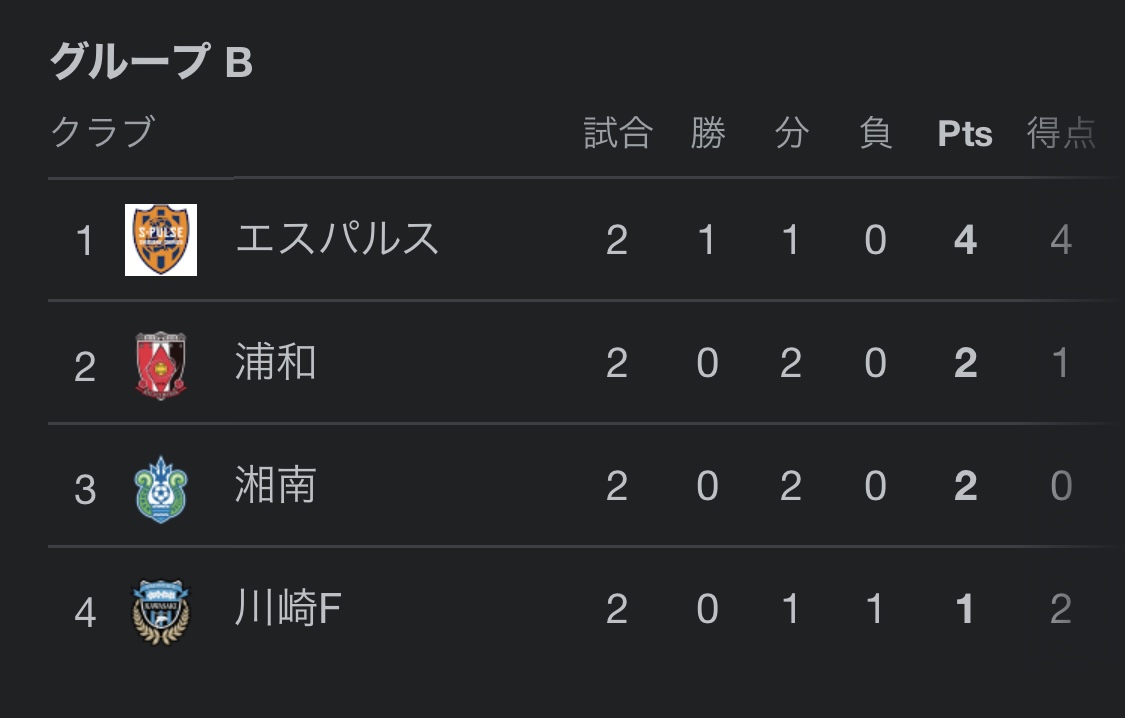Click the クラブ column header
Viewport: 1125px width, 718px height.
click(103, 132)
